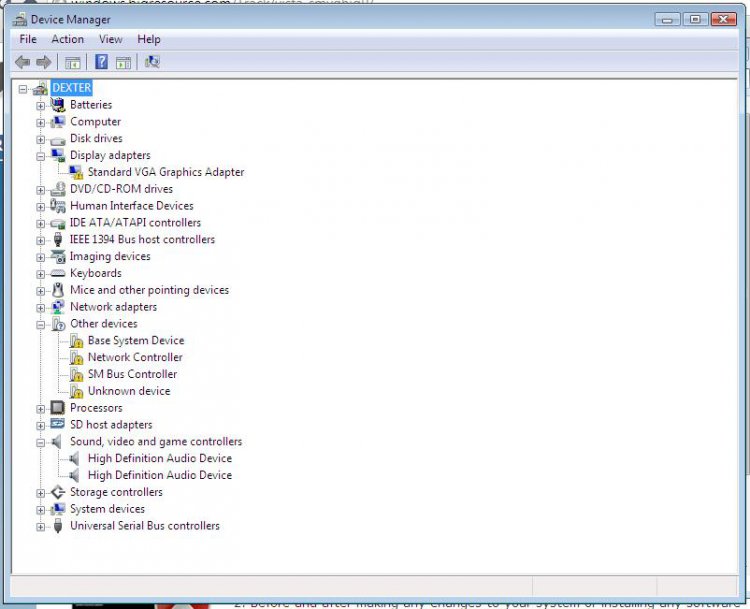Viewport: 750px width, 609px height.
Task: Open the View menu
Action: [x=110, y=39]
